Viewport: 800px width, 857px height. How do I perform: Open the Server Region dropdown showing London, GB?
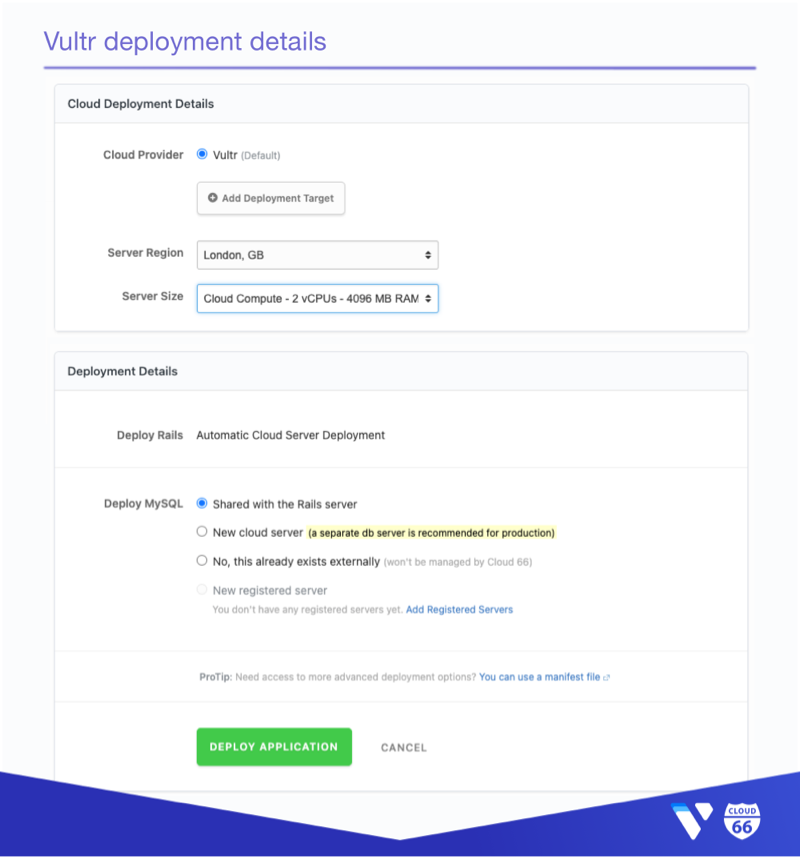(x=317, y=255)
